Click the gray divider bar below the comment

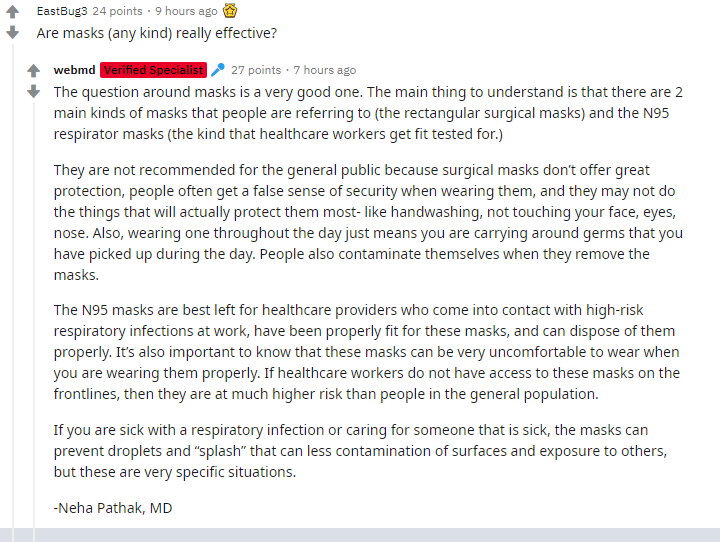(360, 535)
